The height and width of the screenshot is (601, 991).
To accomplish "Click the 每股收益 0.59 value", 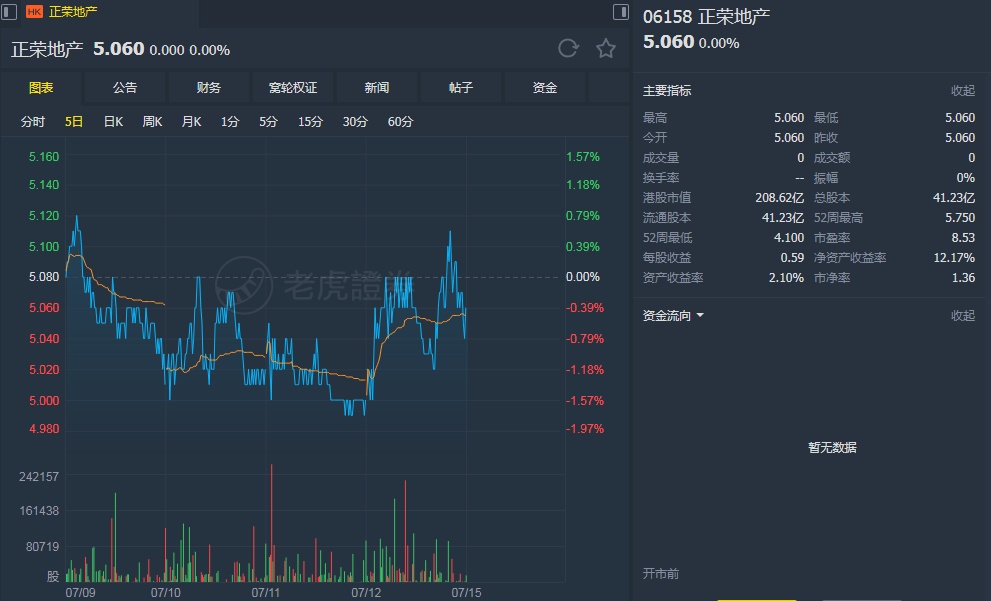I will (x=792, y=258).
